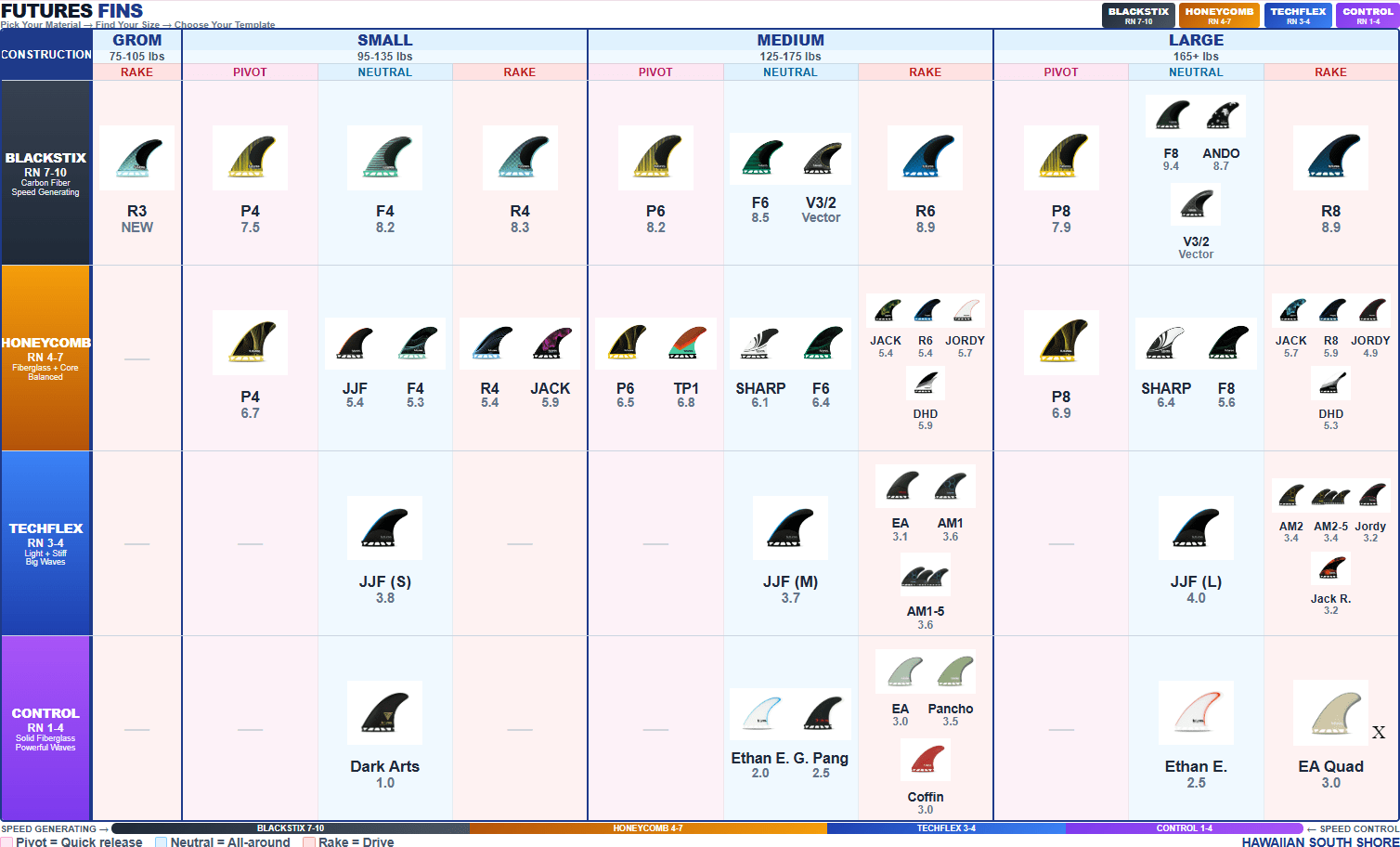Open the Dark Arts fin in Control row
The image size is (1400, 847).
[x=384, y=712]
